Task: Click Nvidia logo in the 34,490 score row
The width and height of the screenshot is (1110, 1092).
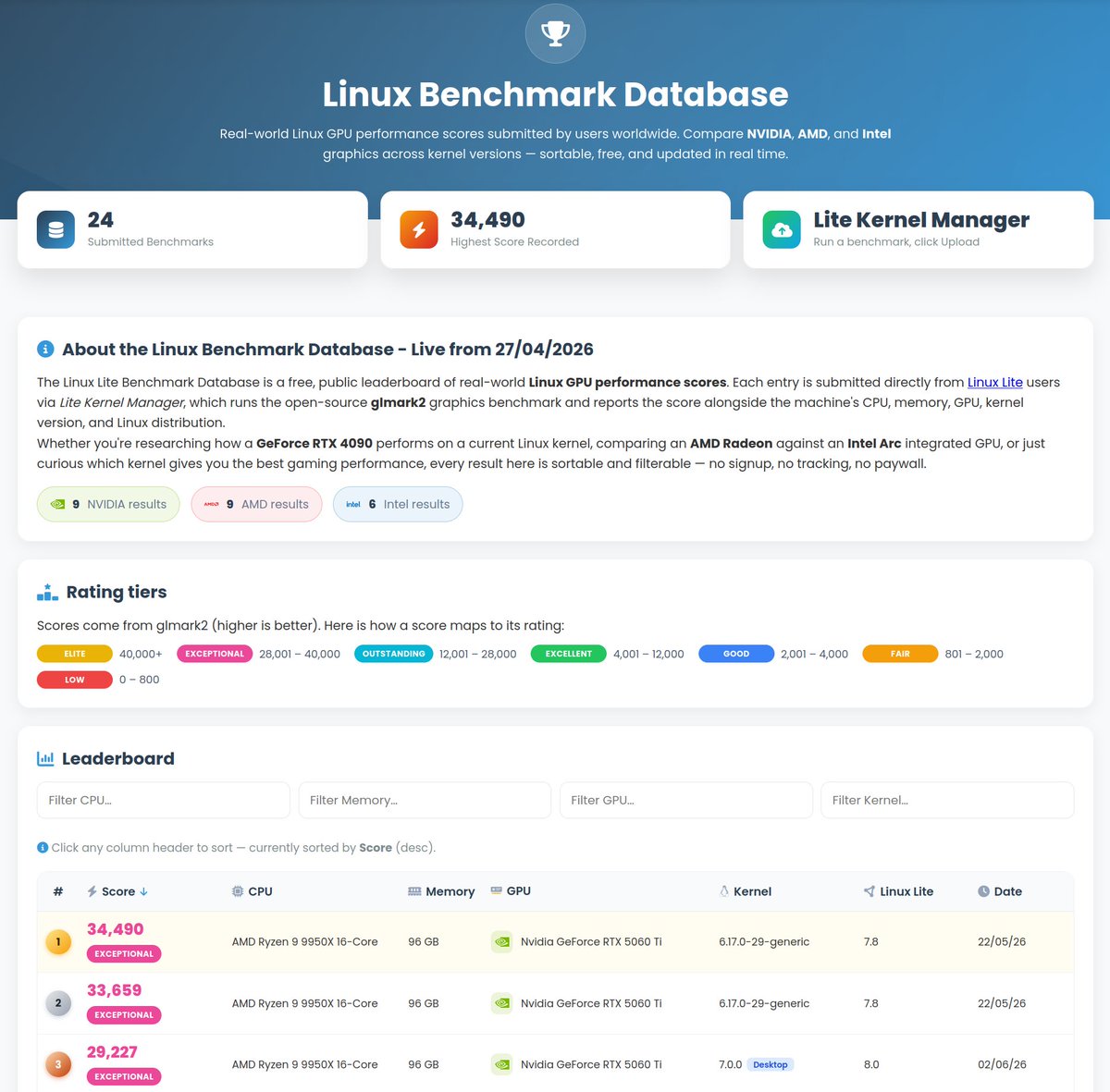Action: point(501,942)
